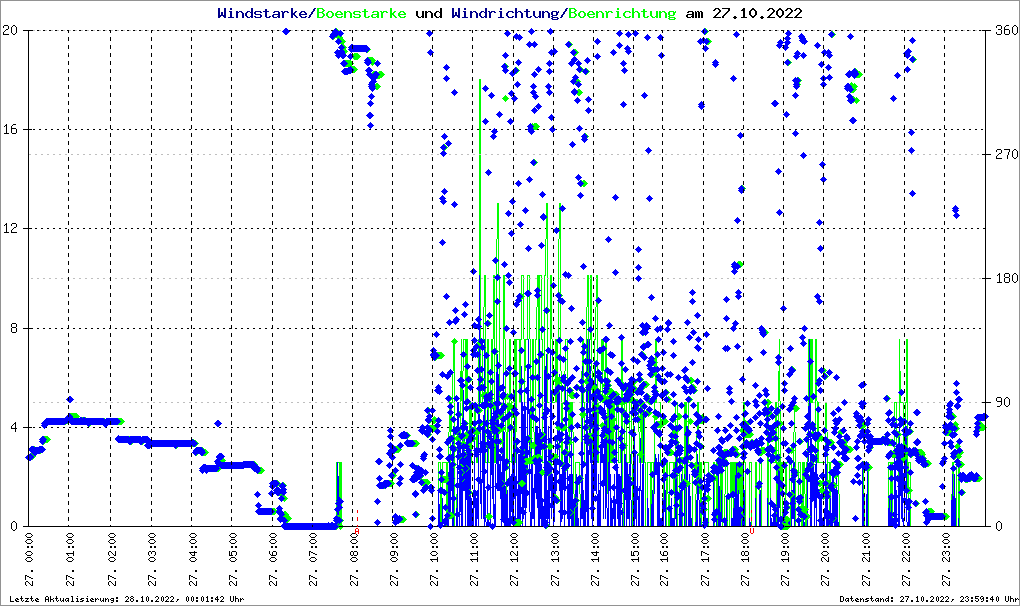
Task: Click right axis label '180'
Action: pyautogui.click(x=1007, y=278)
